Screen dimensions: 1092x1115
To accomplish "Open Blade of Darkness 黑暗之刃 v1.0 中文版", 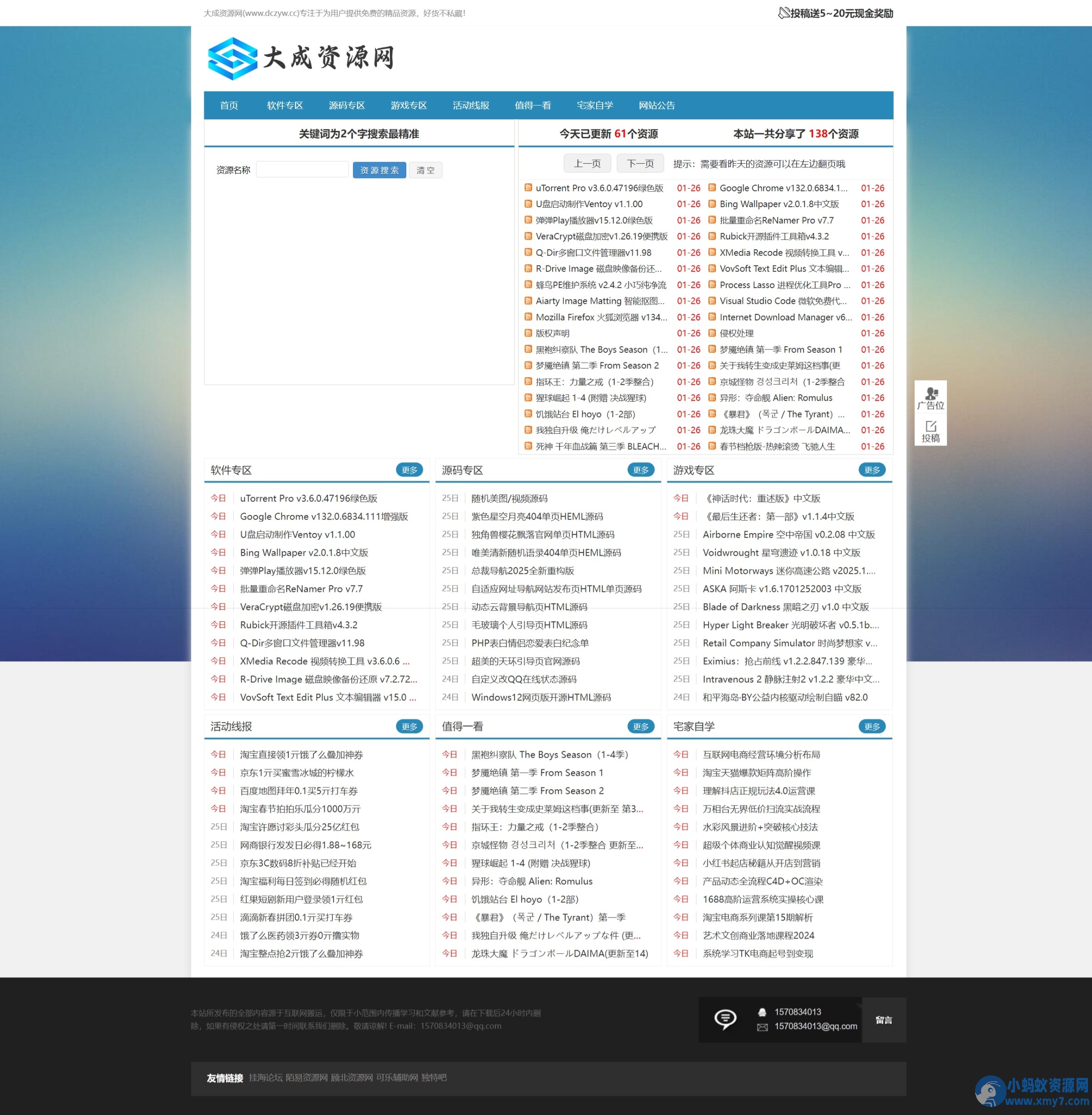I will tap(785, 607).
